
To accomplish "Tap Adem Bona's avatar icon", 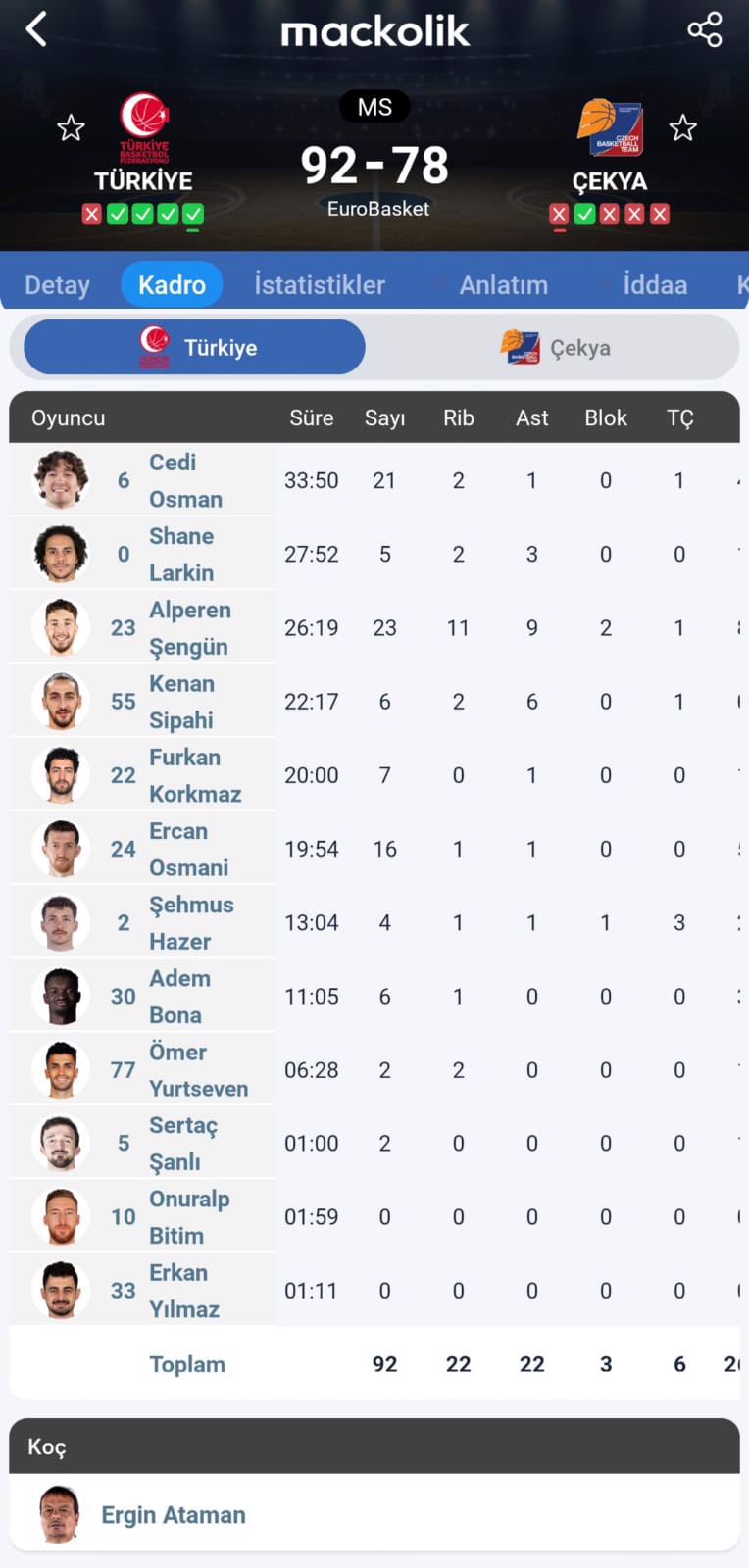I will tap(61, 996).
